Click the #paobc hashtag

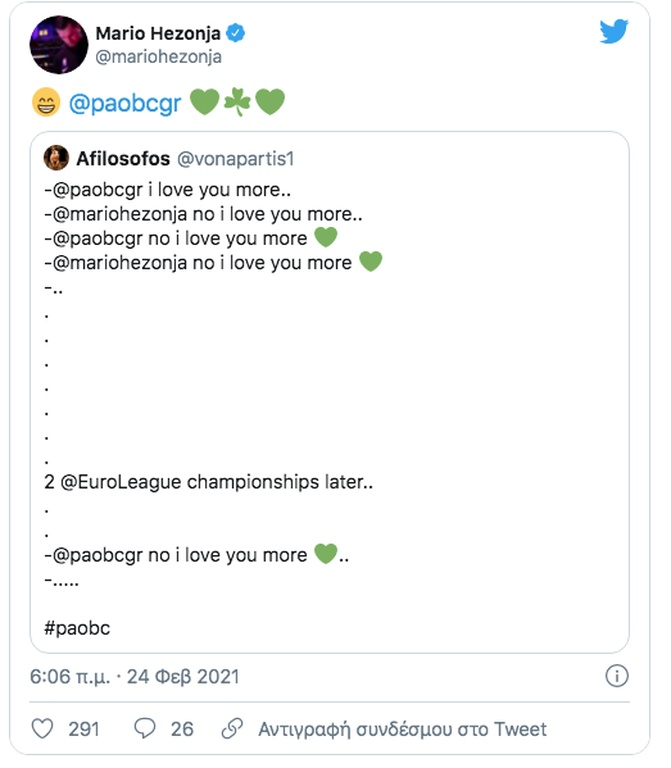point(77,628)
